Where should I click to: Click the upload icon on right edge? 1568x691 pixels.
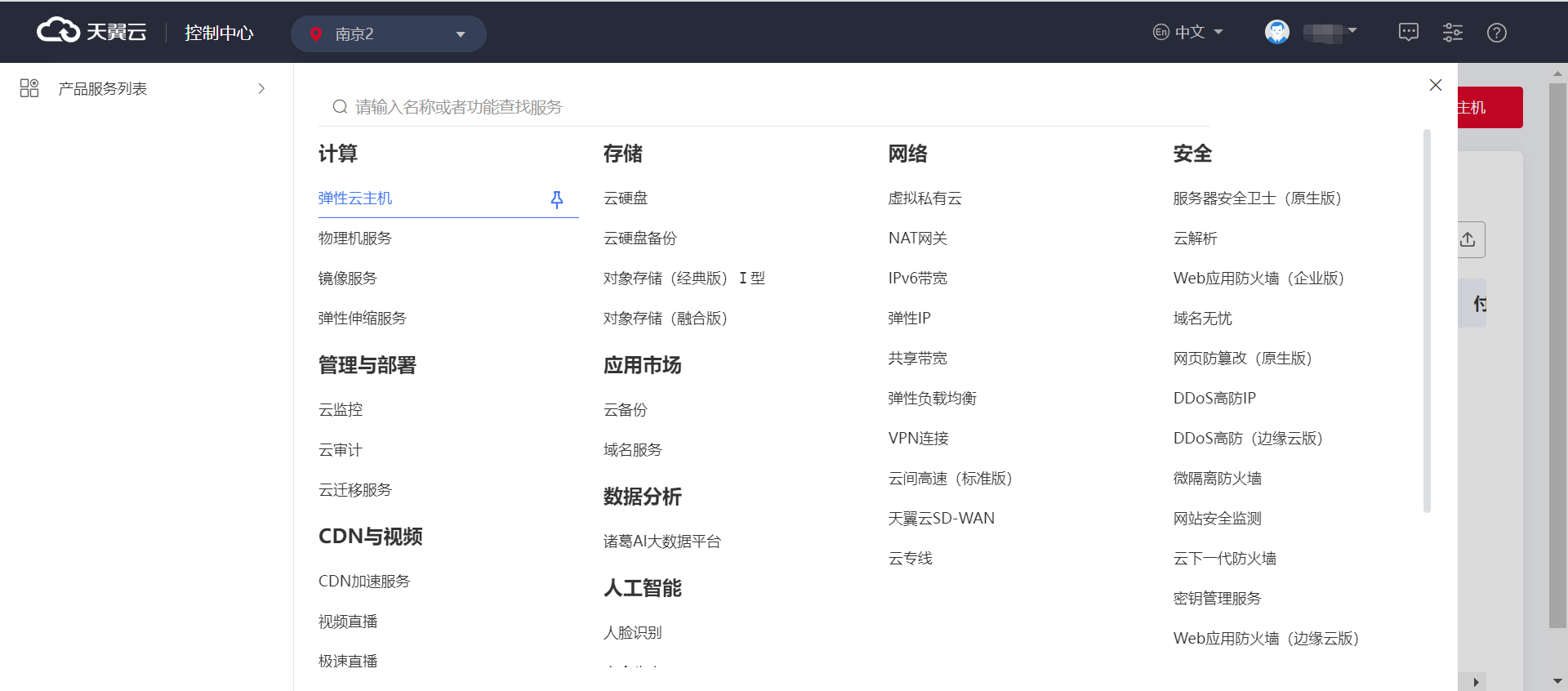(1468, 239)
